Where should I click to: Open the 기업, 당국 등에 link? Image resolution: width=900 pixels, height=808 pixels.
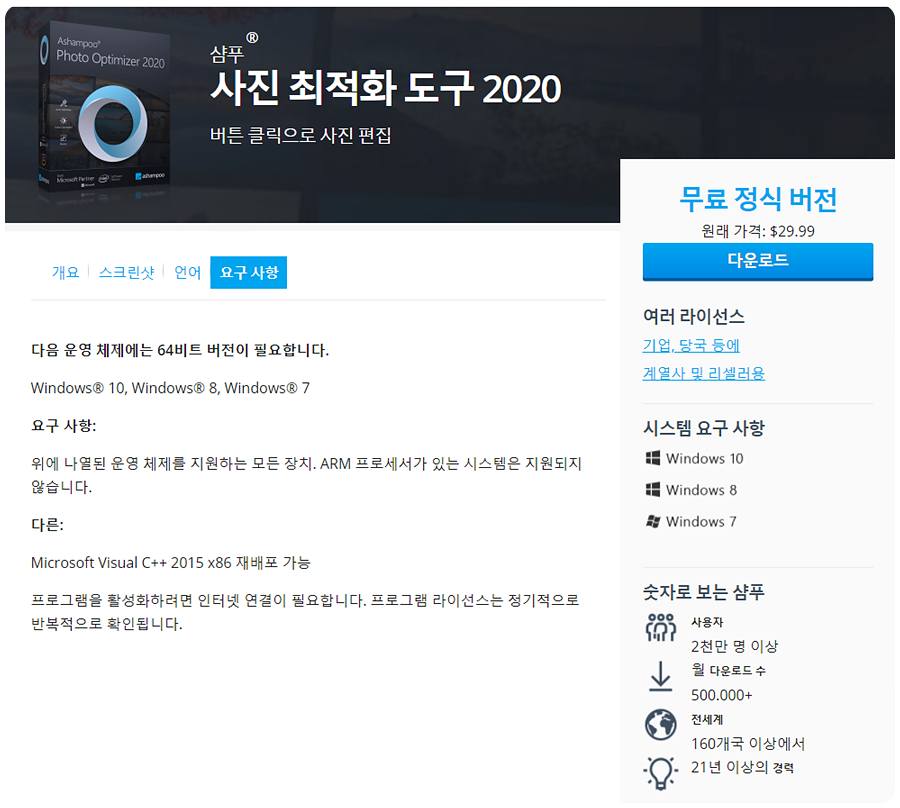coord(691,345)
